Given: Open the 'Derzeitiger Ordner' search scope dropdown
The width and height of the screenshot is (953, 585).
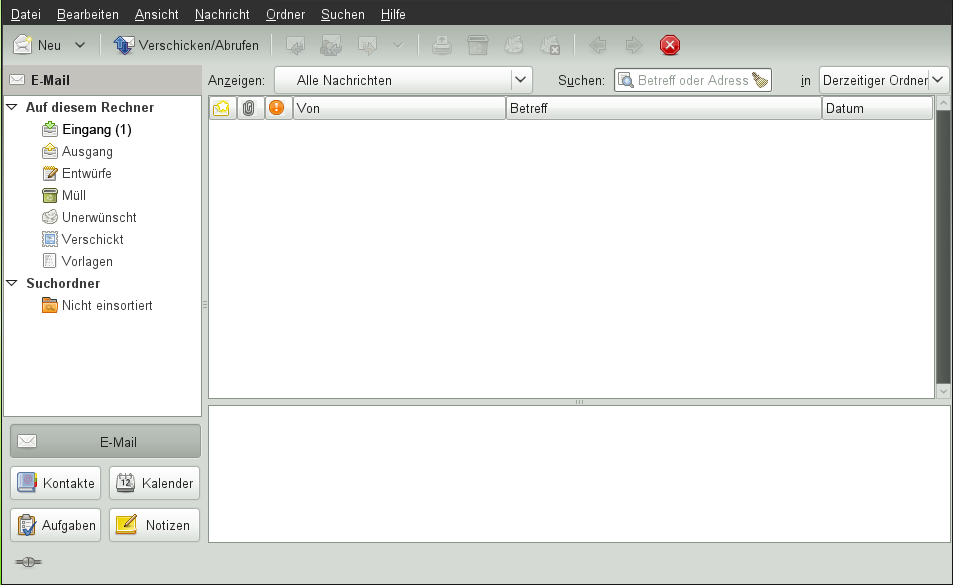Looking at the screenshot, I should [883, 80].
